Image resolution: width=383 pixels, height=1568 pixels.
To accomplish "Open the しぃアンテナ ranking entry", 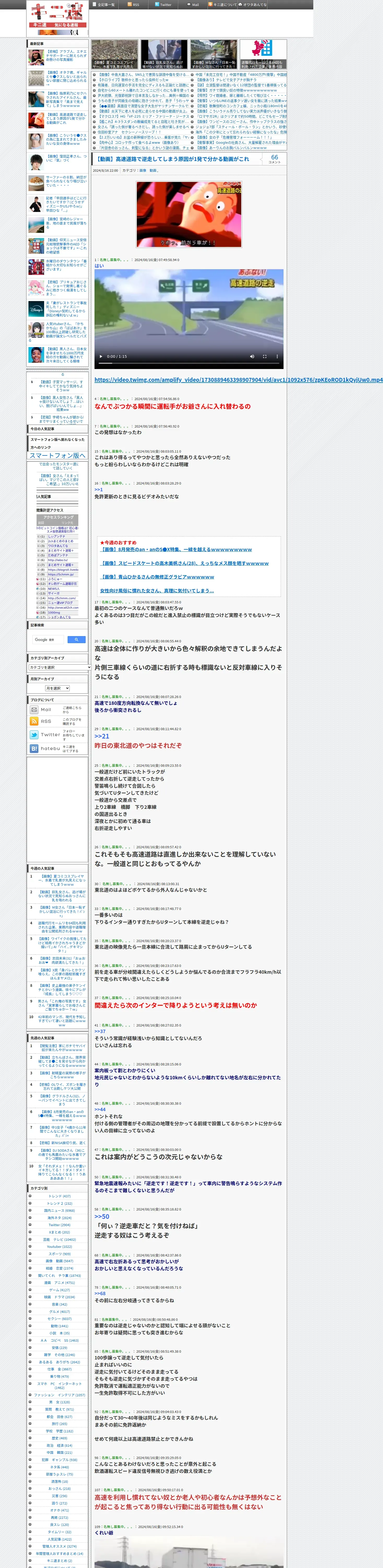I will tap(57, 536).
